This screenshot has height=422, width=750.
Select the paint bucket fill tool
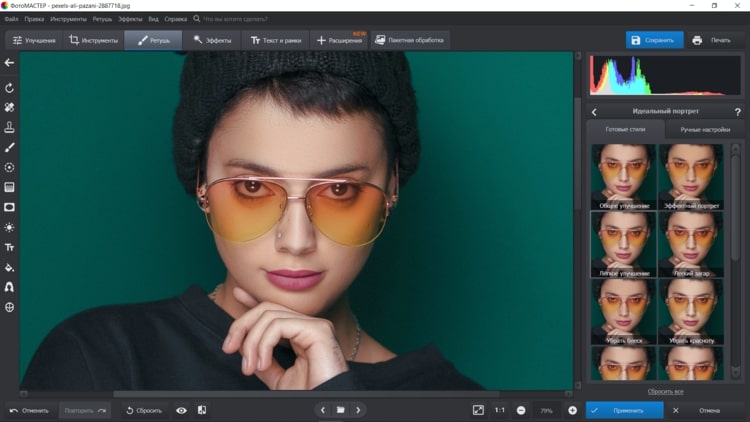(9, 267)
